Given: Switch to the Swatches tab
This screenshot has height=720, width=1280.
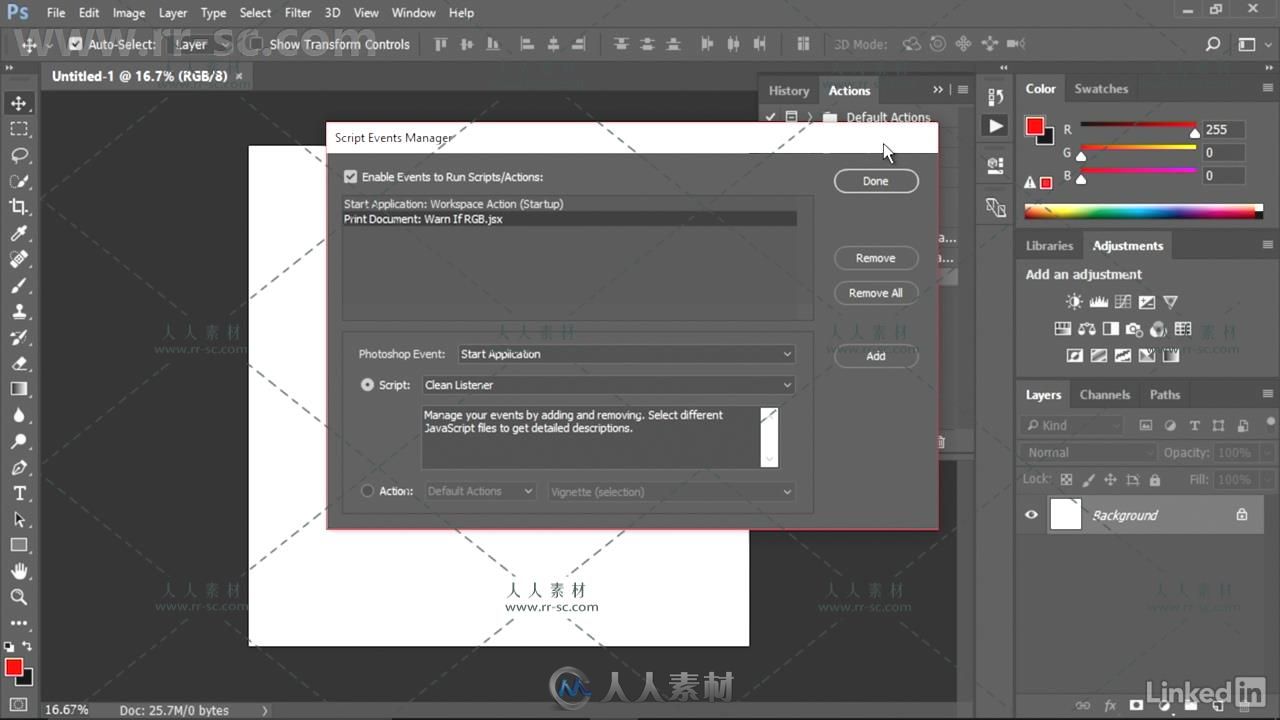Looking at the screenshot, I should [1101, 88].
